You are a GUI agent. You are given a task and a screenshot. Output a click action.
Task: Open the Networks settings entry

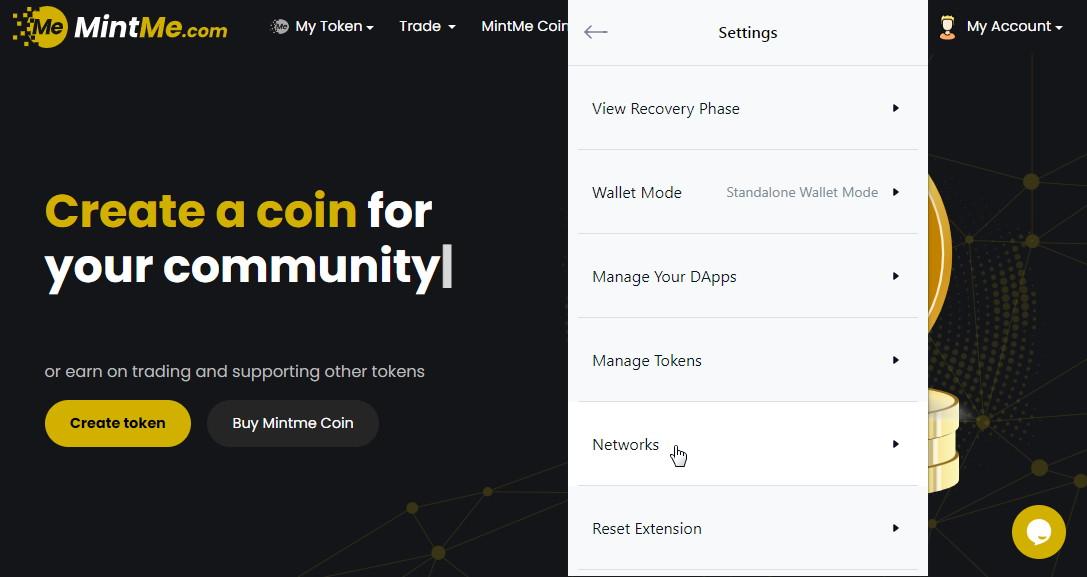pyautogui.click(x=626, y=445)
